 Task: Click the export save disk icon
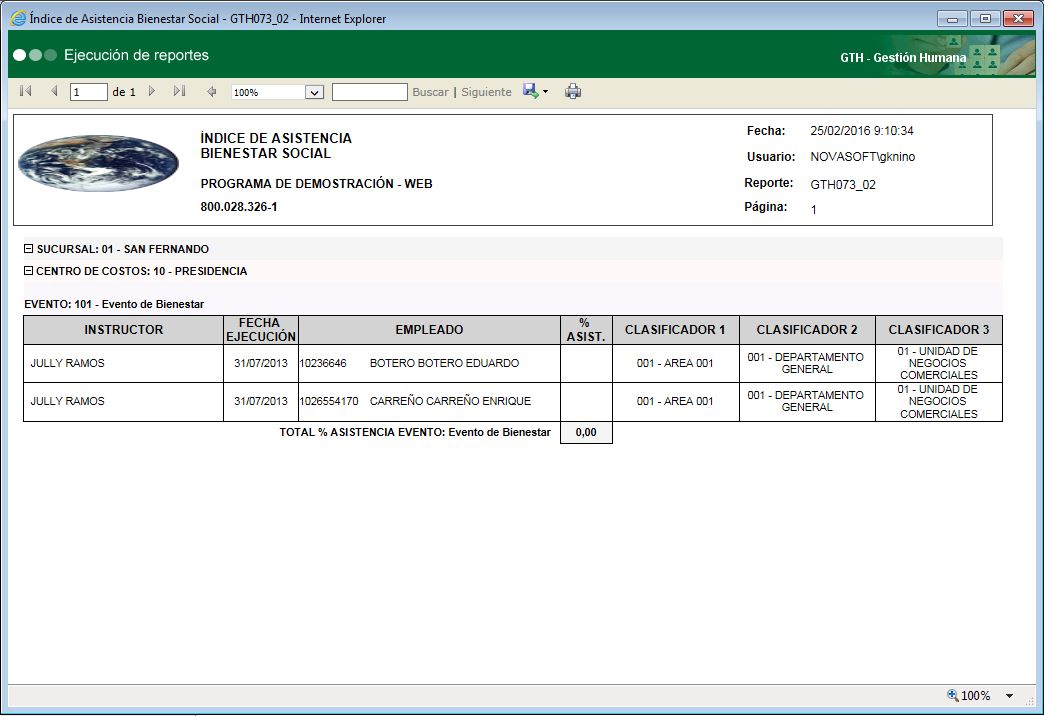(530, 92)
